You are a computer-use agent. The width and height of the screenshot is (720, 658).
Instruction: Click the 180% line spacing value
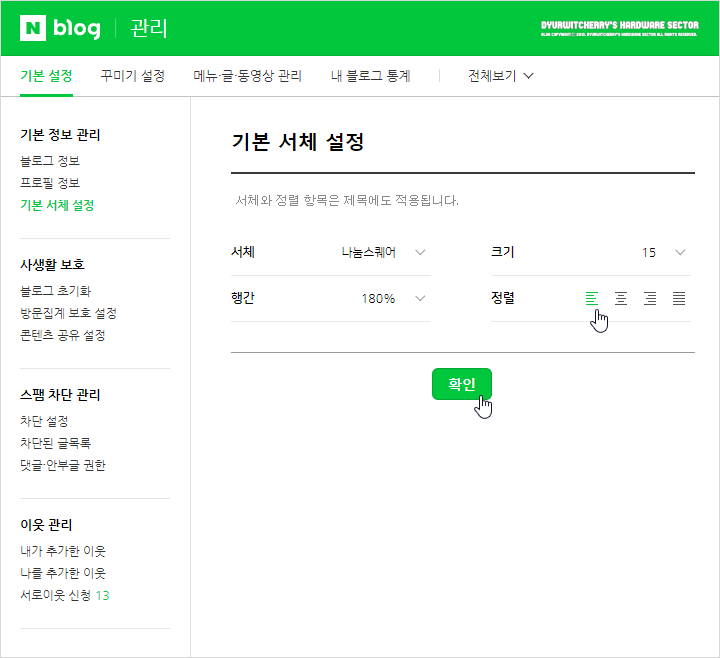378,299
